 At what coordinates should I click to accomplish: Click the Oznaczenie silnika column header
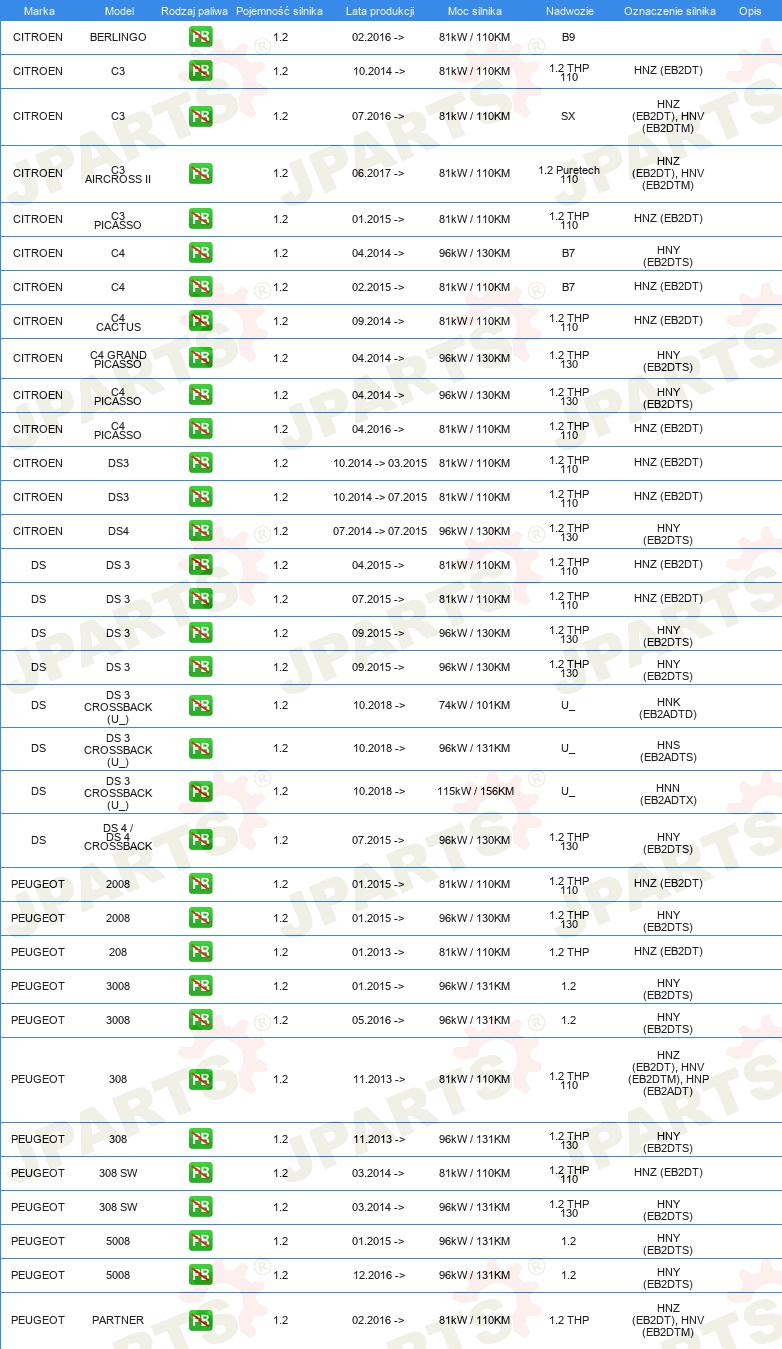coord(669,11)
